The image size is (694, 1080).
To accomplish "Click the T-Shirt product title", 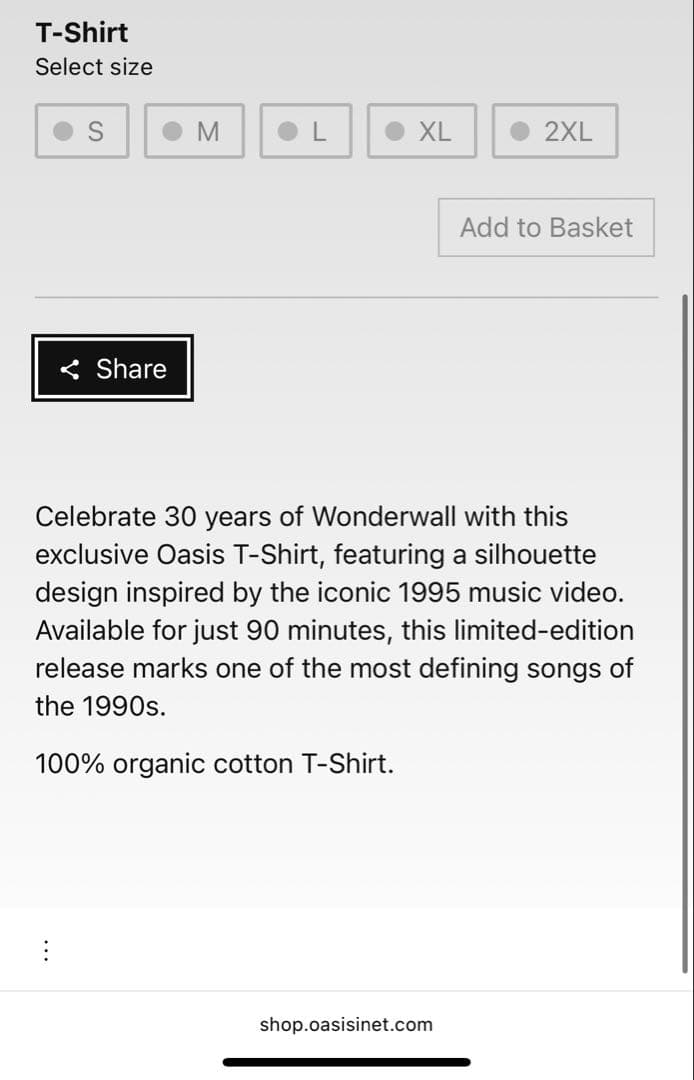I will (x=81, y=32).
